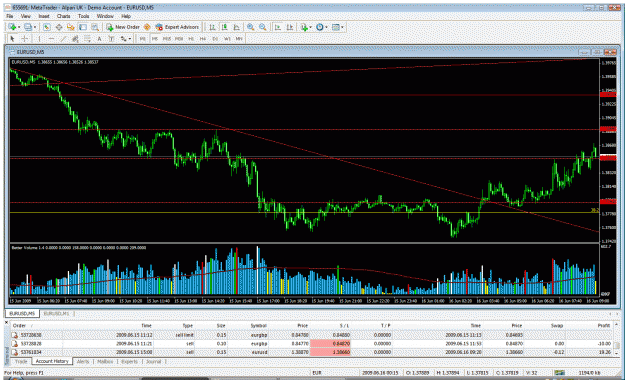
Task: Select the Vertical Line drawing tool
Action: (x=39, y=39)
